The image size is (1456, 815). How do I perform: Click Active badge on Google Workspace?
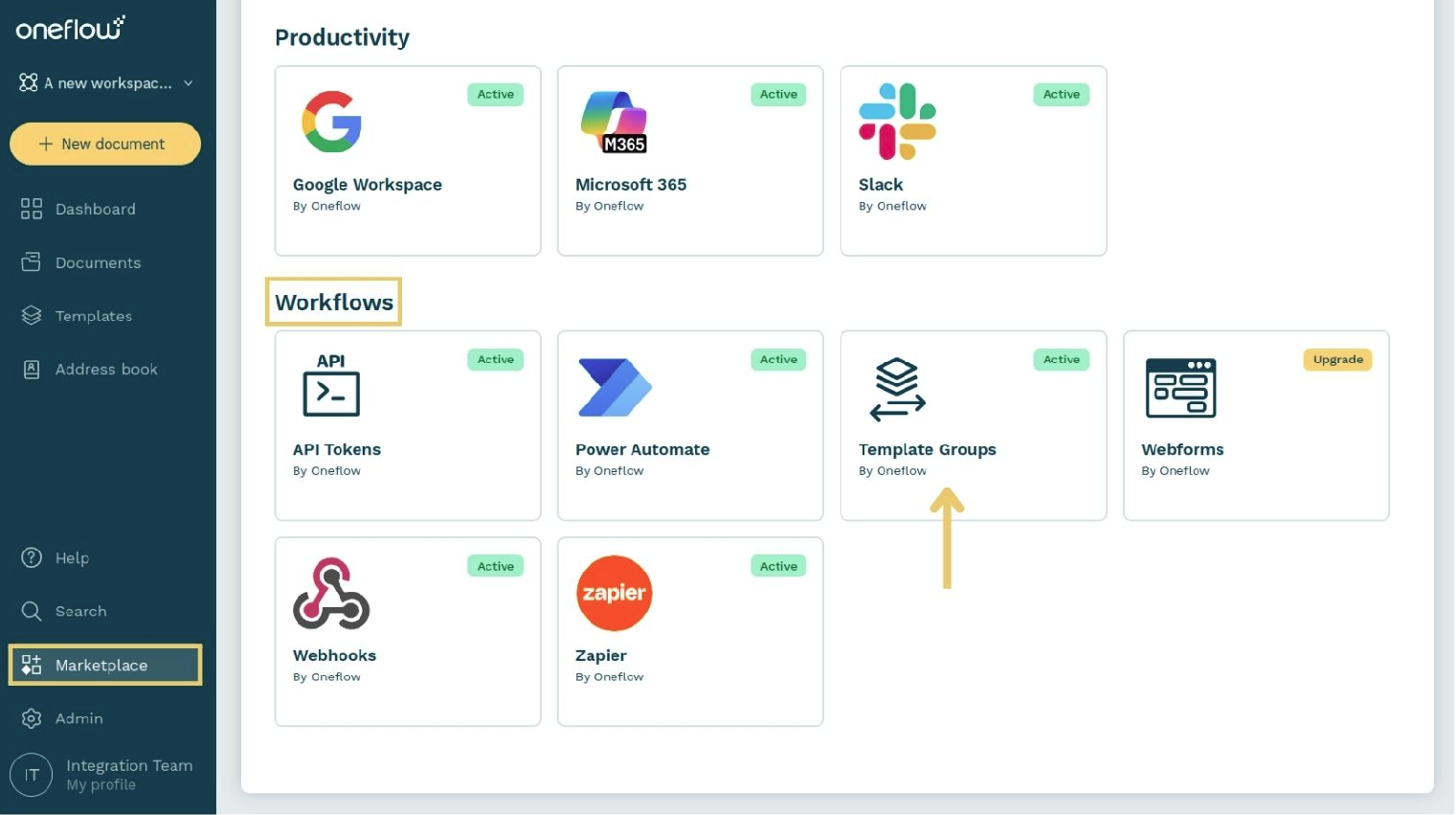point(496,94)
